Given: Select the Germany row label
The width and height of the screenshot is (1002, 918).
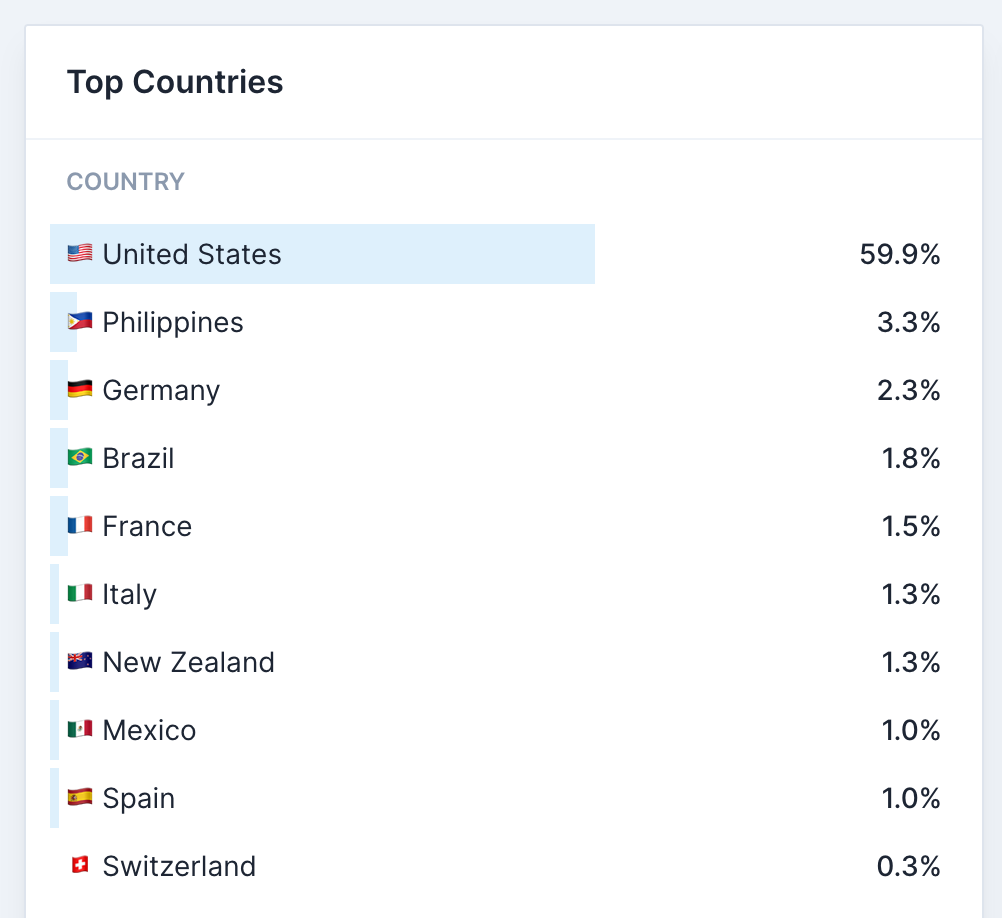Looking at the screenshot, I should click(161, 390).
